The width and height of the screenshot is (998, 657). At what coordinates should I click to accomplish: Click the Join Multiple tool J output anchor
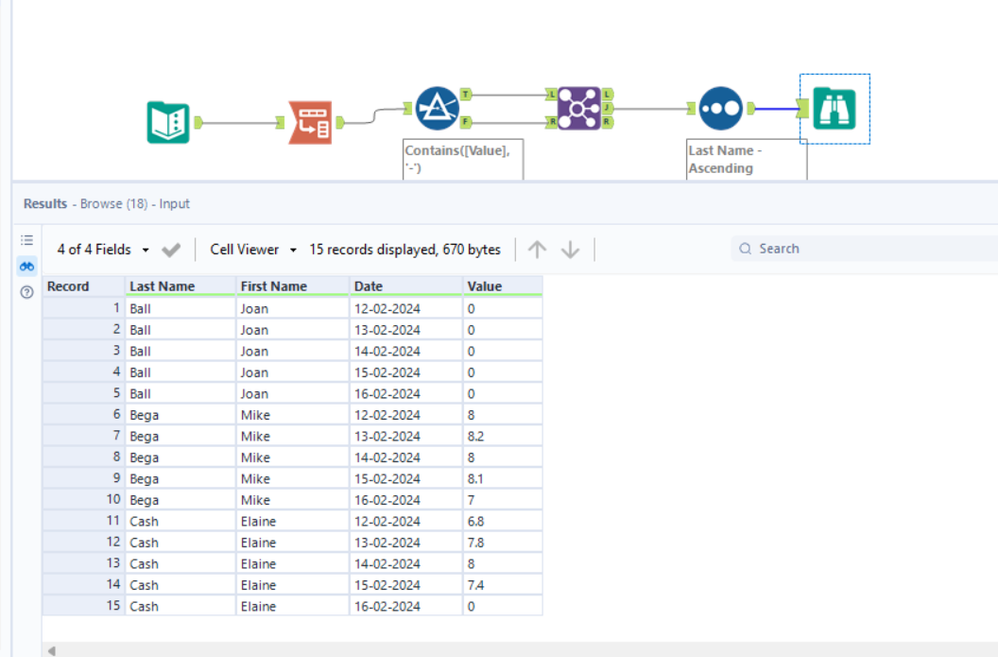(x=607, y=108)
